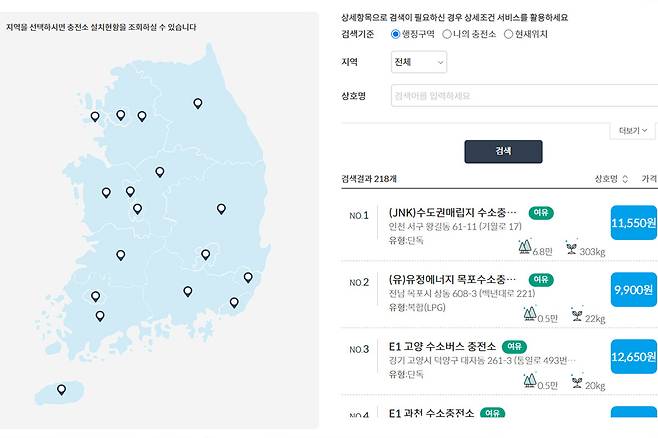
Task: Click the northeasternmost map pin in Gangwon
Action: pos(198,103)
